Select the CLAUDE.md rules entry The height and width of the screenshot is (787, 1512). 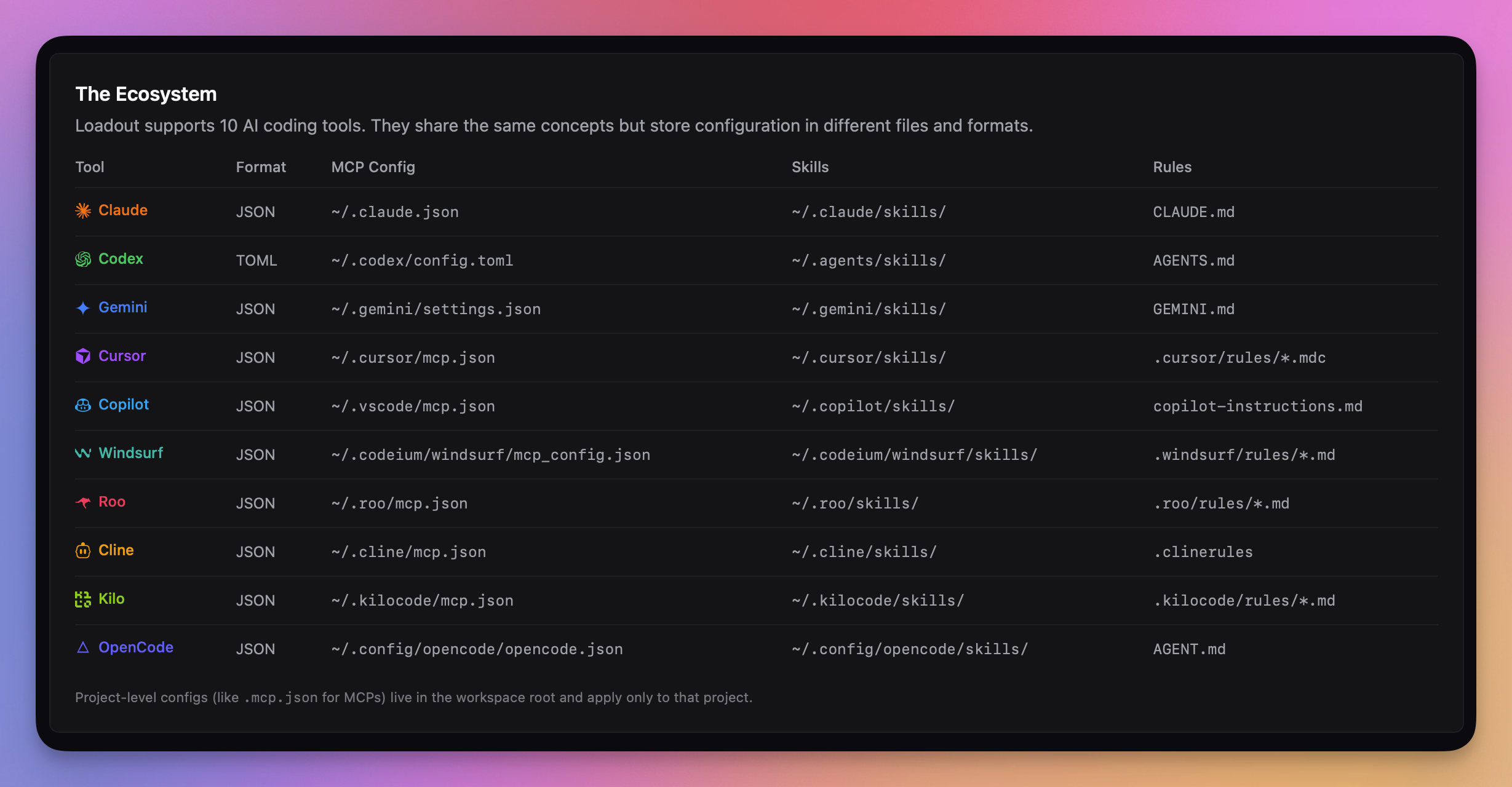click(1193, 212)
